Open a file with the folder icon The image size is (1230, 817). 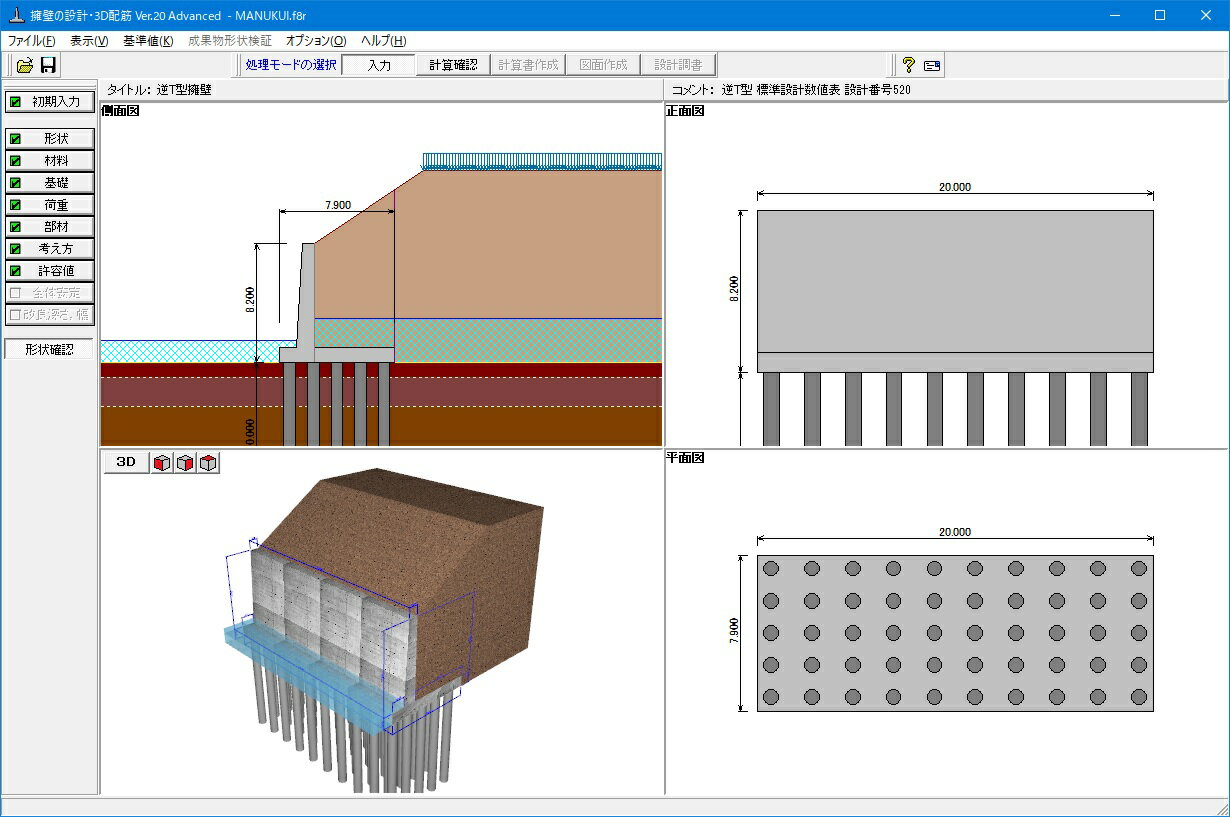pos(25,65)
